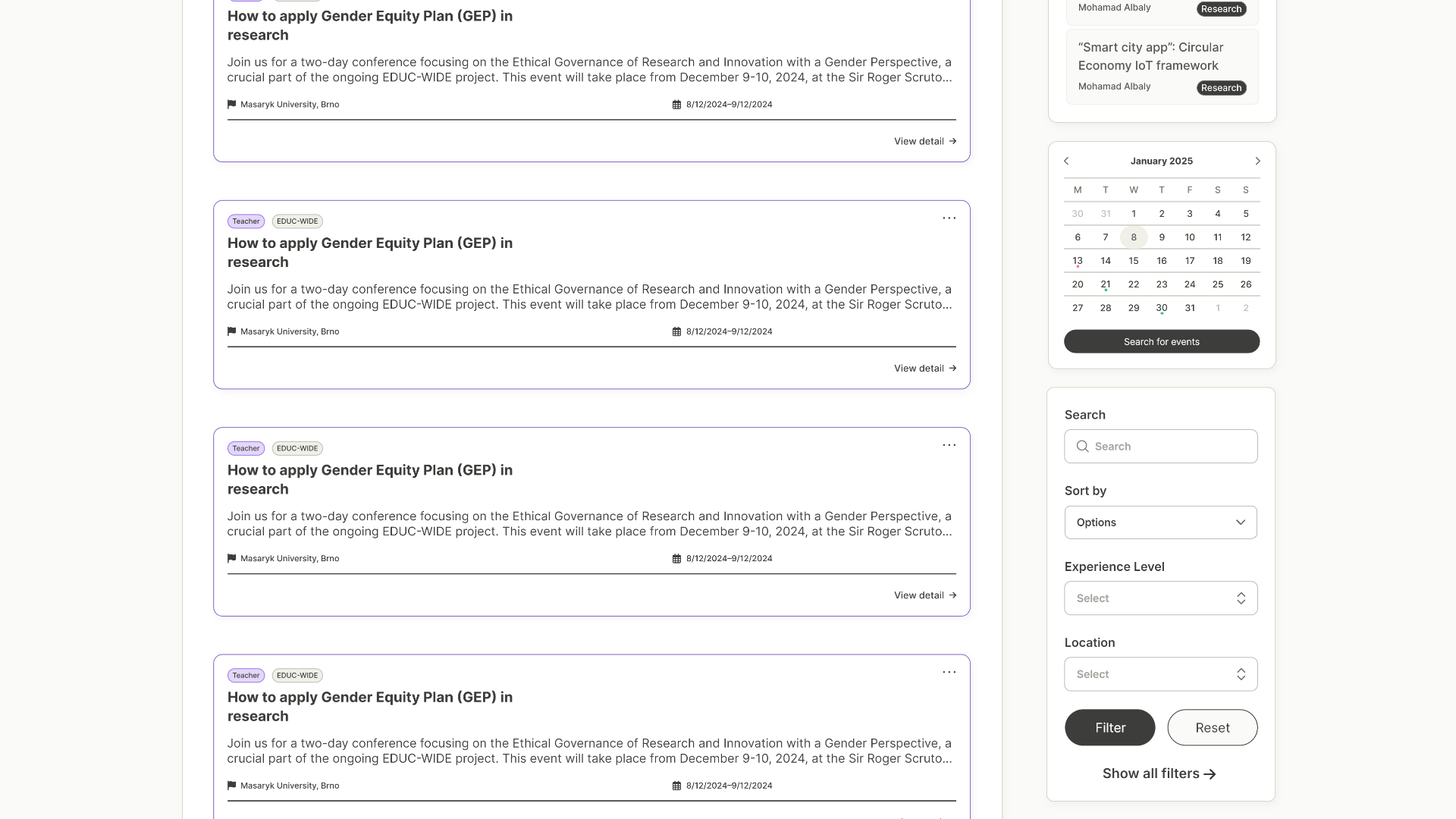Open three-dot menu on second event card
The height and width of the screenshot is (819, 1456).
949,218
